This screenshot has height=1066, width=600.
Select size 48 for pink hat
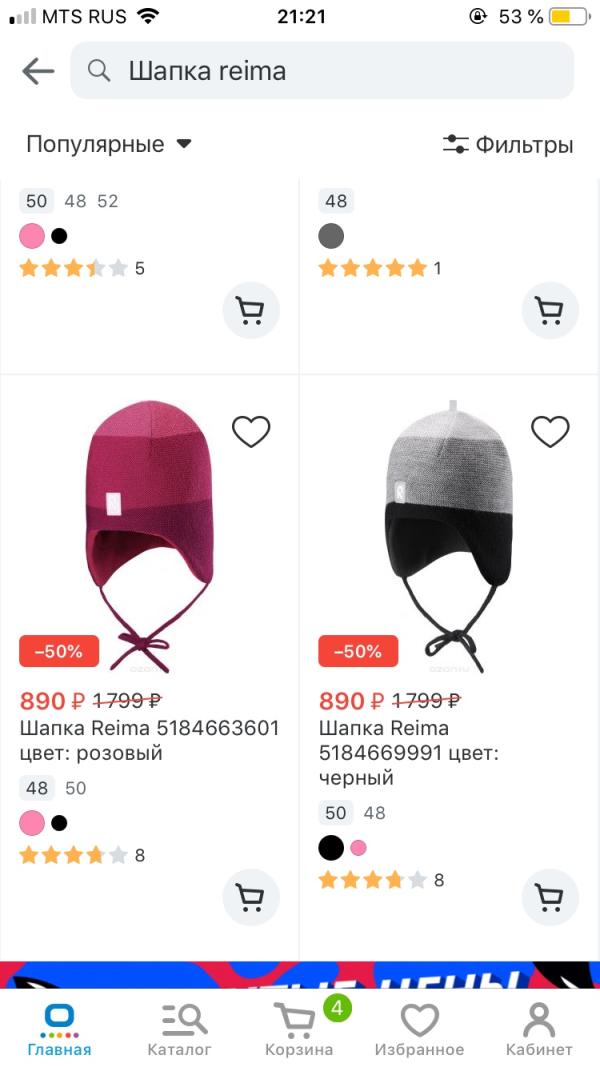click(37, 788)
